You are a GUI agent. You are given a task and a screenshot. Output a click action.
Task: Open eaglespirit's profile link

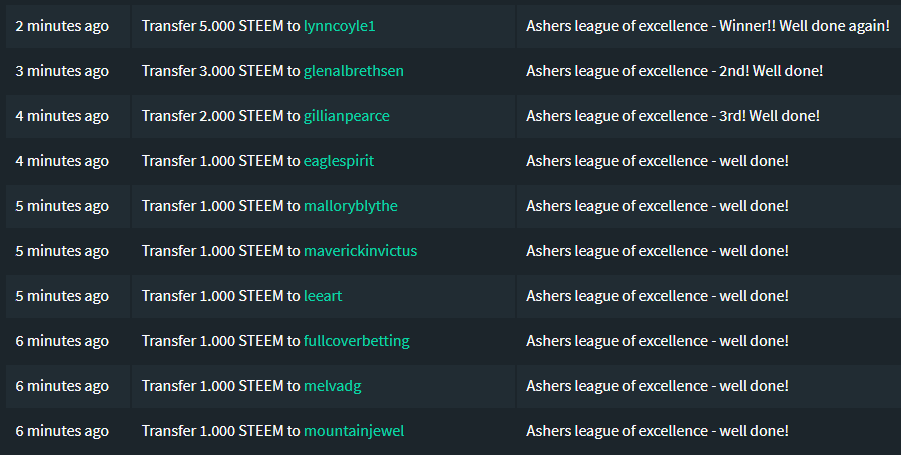[338, 161]
